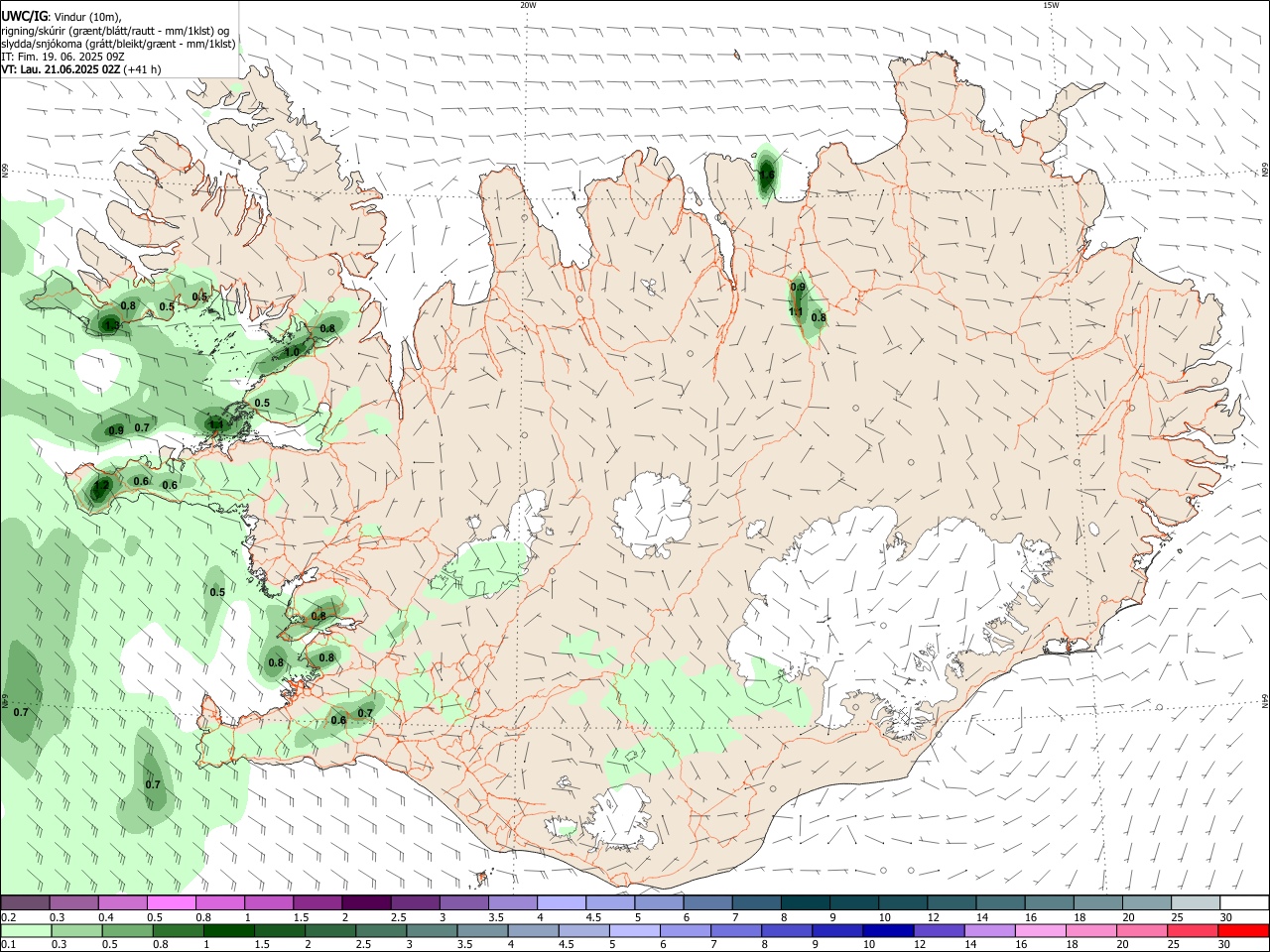Click the '1.0' rain value on the map
1270x952 pixels.
coord(292,352)
